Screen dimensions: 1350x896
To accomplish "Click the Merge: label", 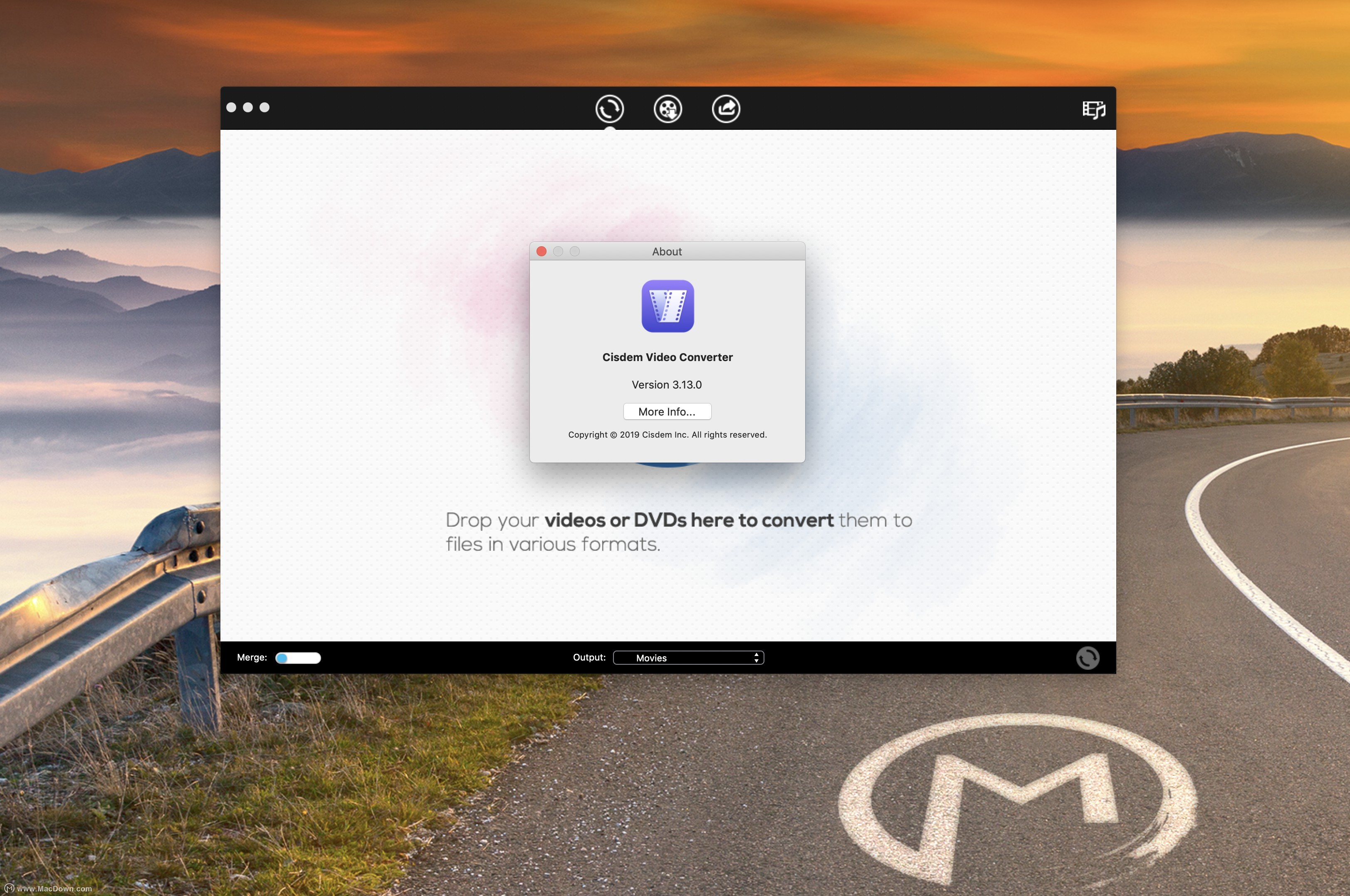I will pos(252,657).
